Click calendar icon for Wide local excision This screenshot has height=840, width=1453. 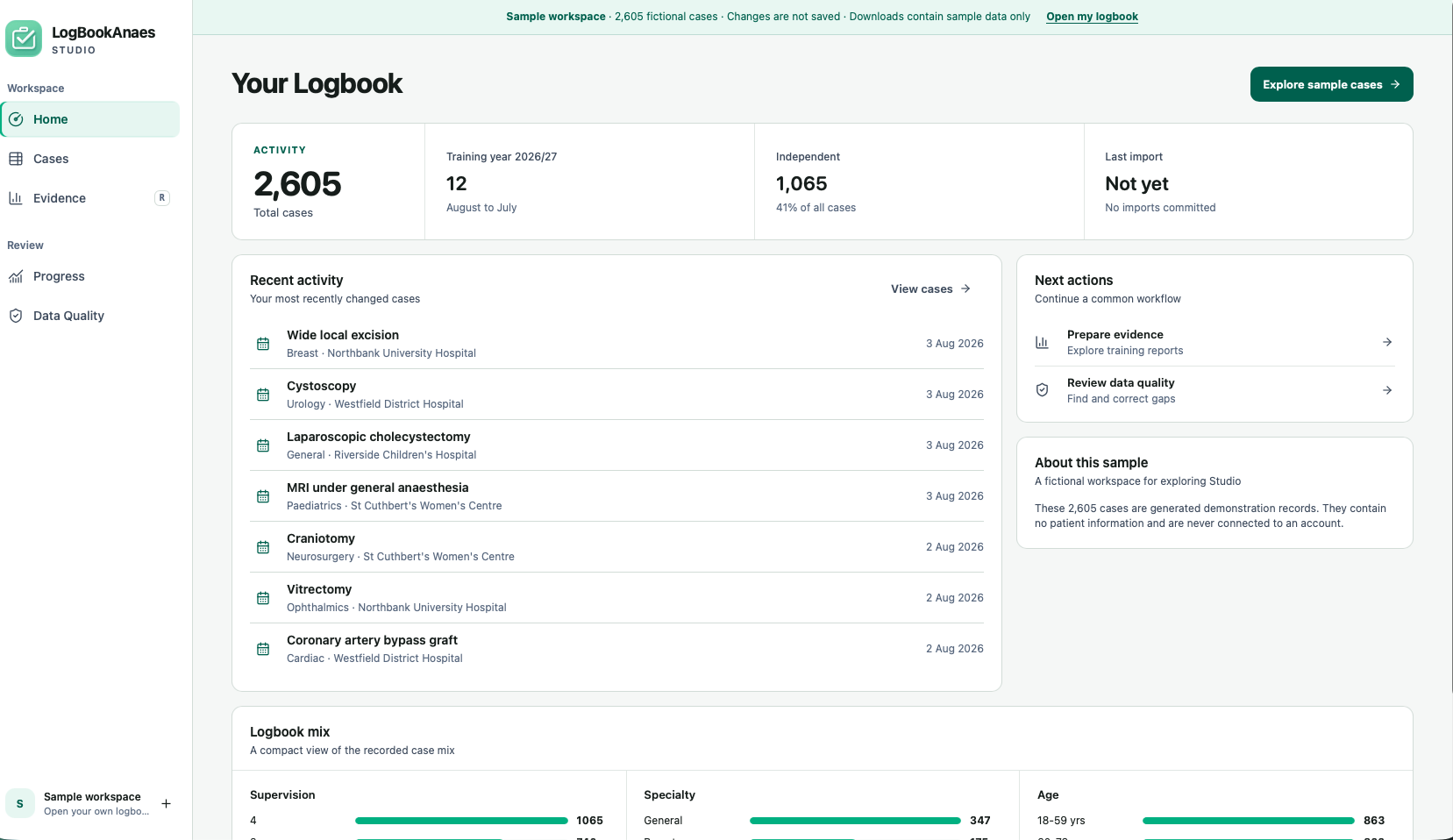(x=263, y=344)
